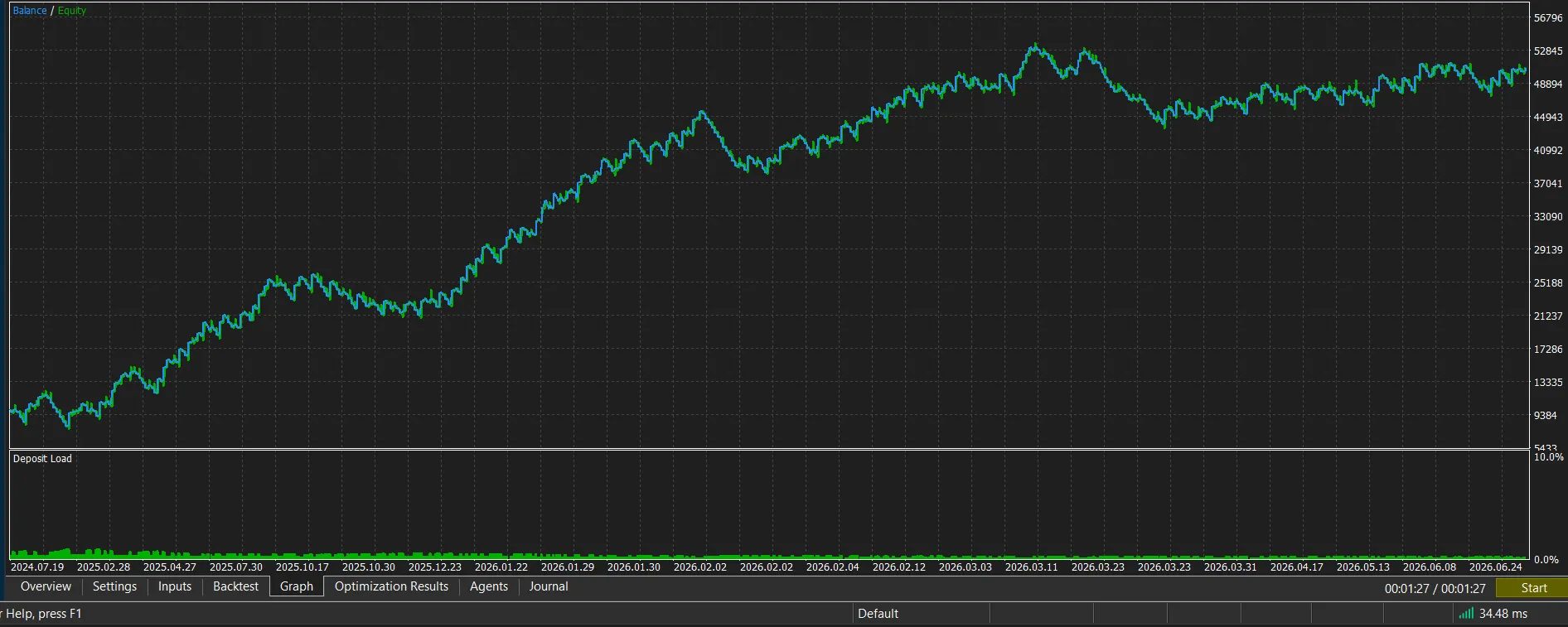
Task: Select the 2026.03.31 date label
Action: click(x=1231, y=567)
